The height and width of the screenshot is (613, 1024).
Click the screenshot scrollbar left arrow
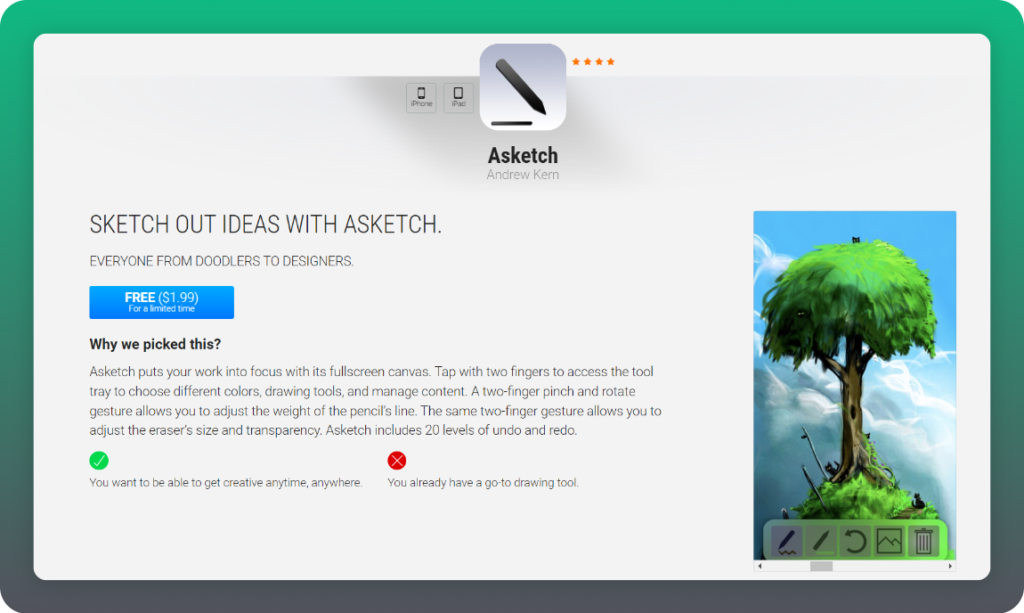[760, 566]
